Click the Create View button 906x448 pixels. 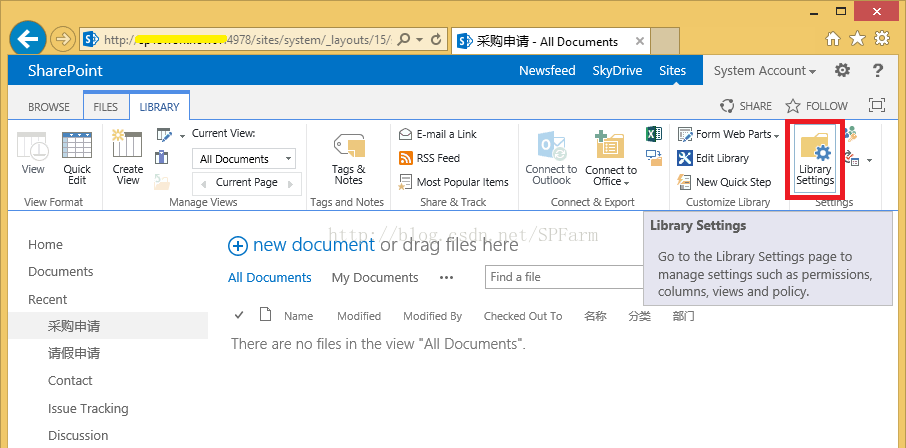pos(127,157)
